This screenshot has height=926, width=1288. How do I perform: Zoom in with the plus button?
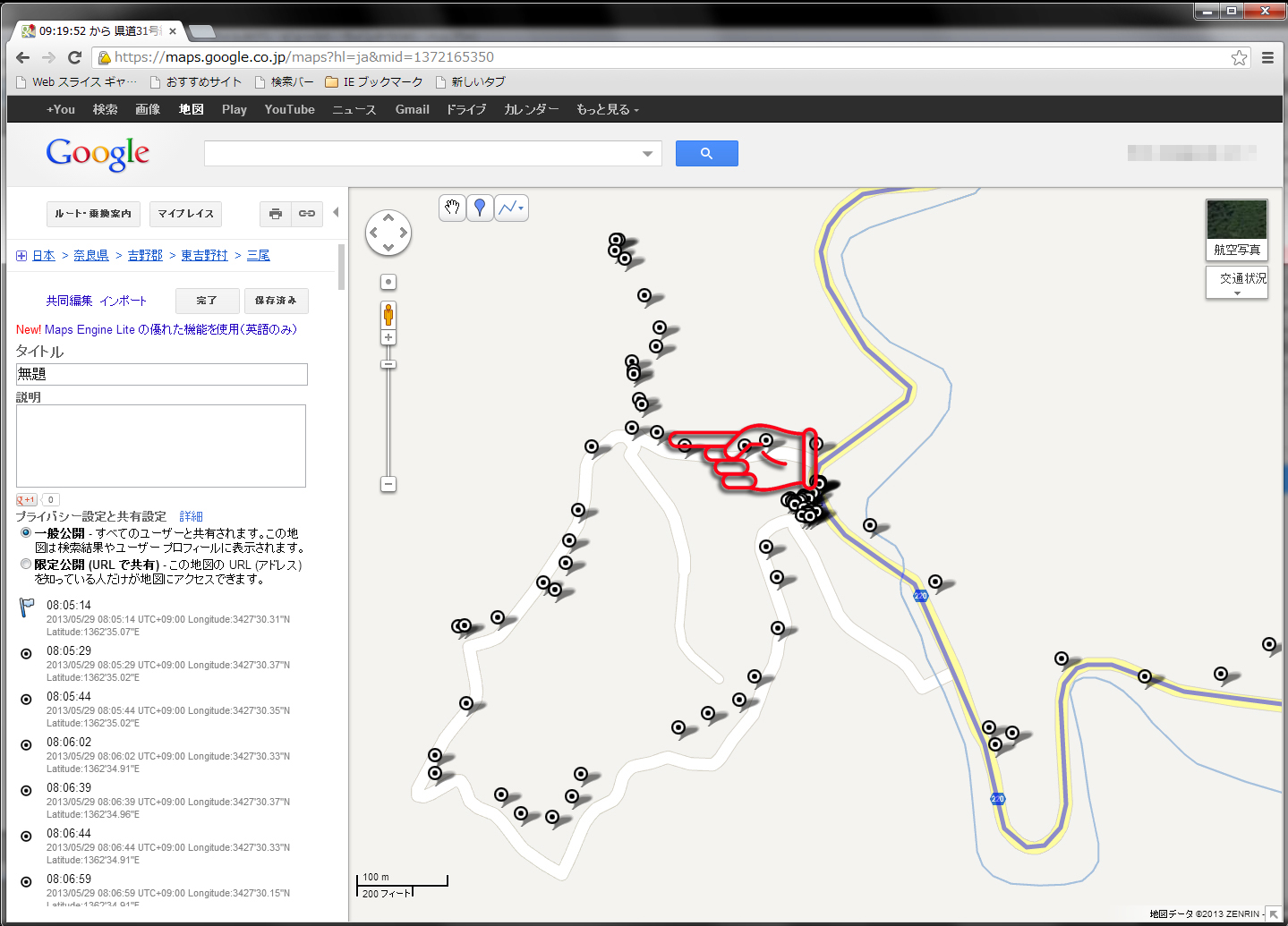coord(388,337)
